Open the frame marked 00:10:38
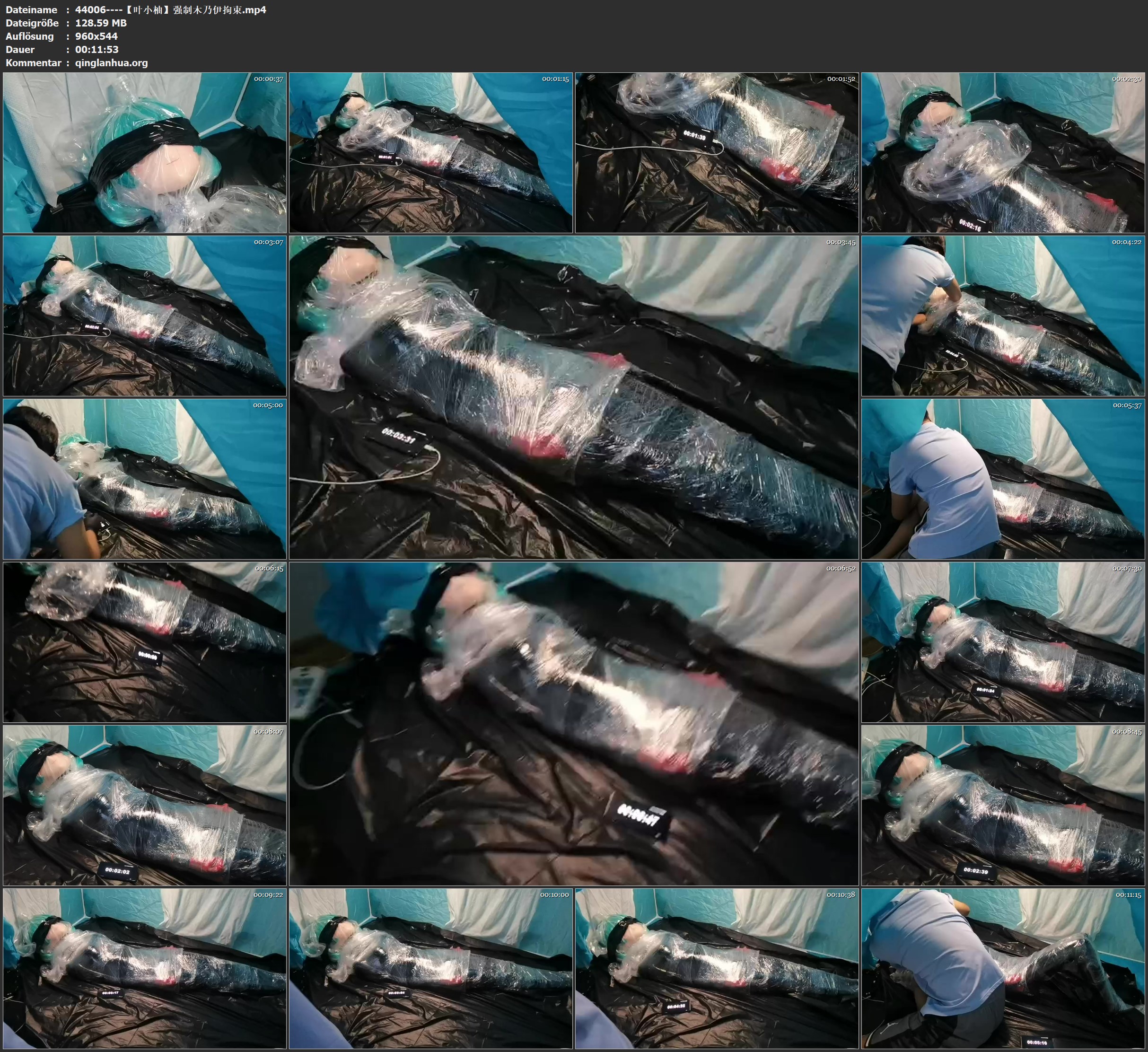 pos(717,968)
